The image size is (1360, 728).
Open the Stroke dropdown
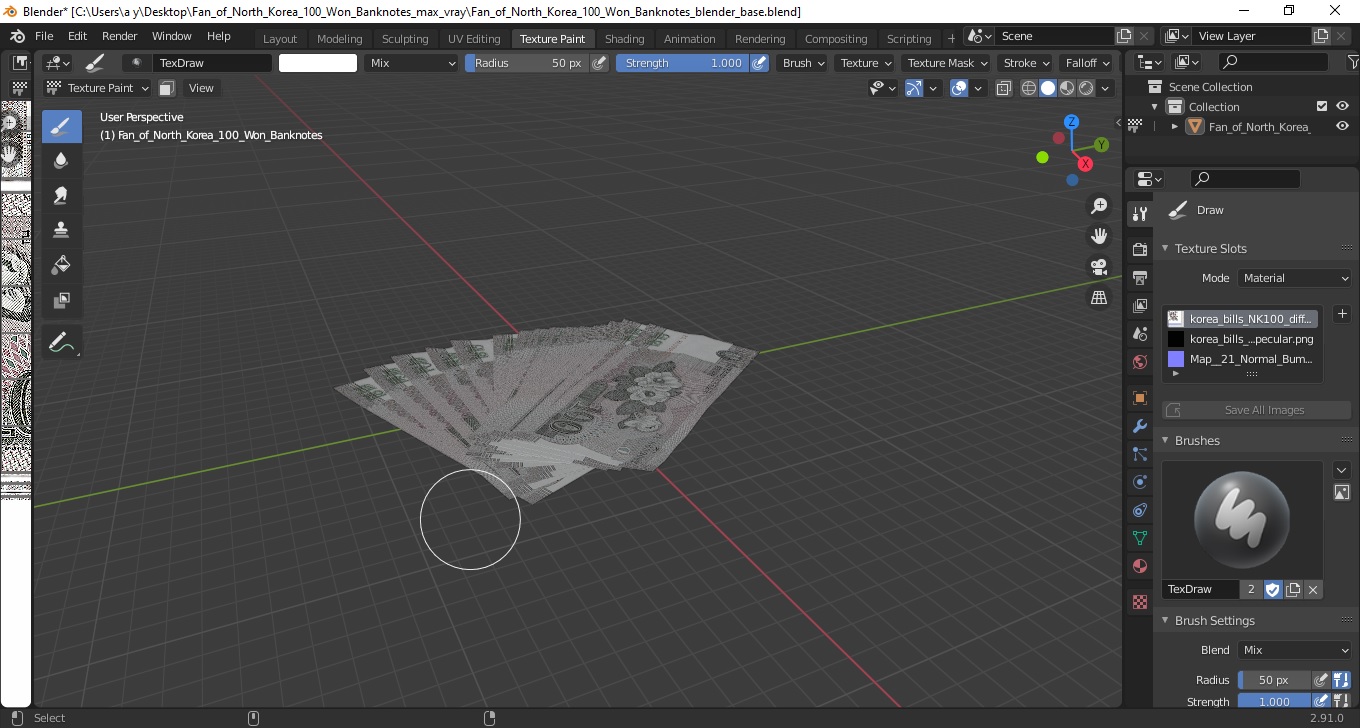tap(1026, 63)
